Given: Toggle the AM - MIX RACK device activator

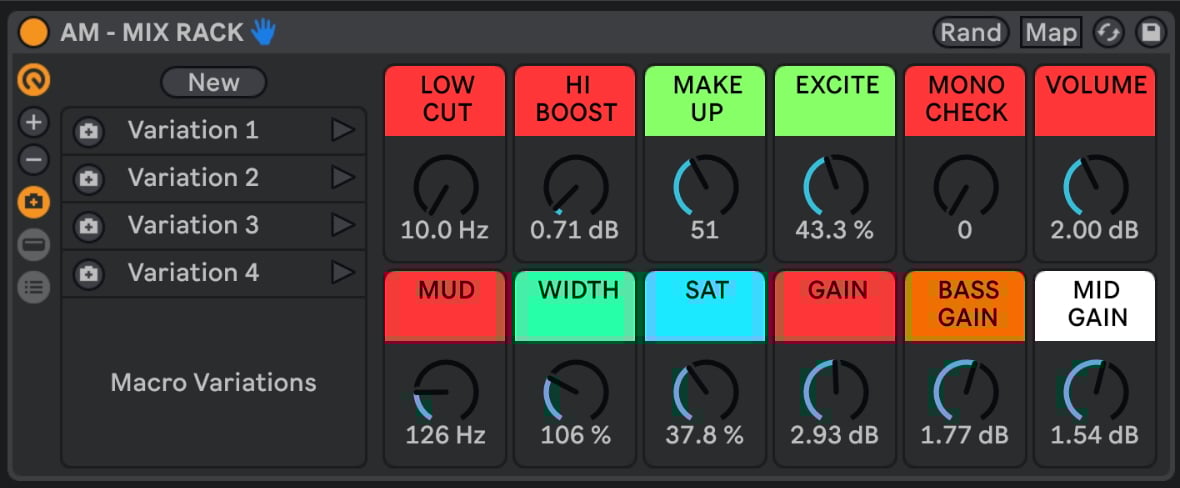Looking at the screenshot, I should (33, 32).
